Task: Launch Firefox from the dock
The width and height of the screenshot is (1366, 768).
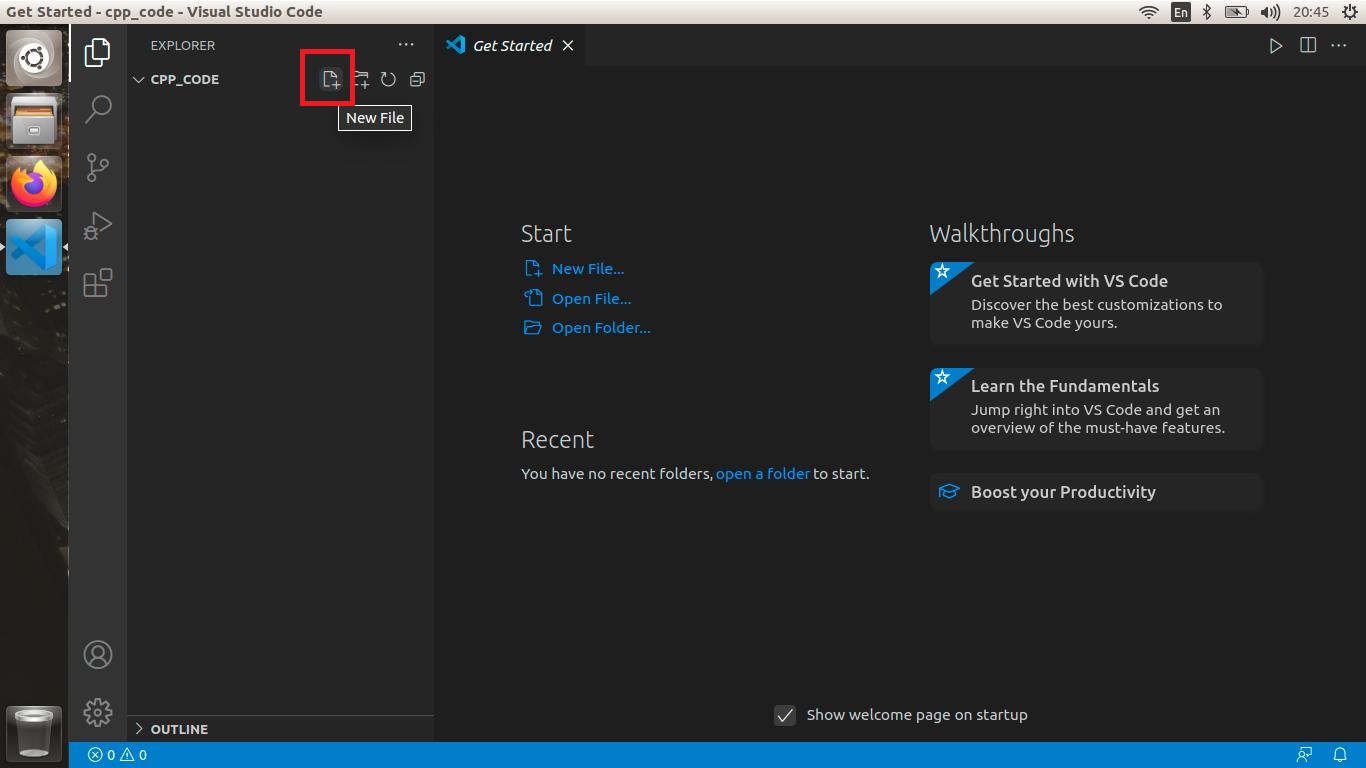Action: pyautogui.click(x=34, y=184)
